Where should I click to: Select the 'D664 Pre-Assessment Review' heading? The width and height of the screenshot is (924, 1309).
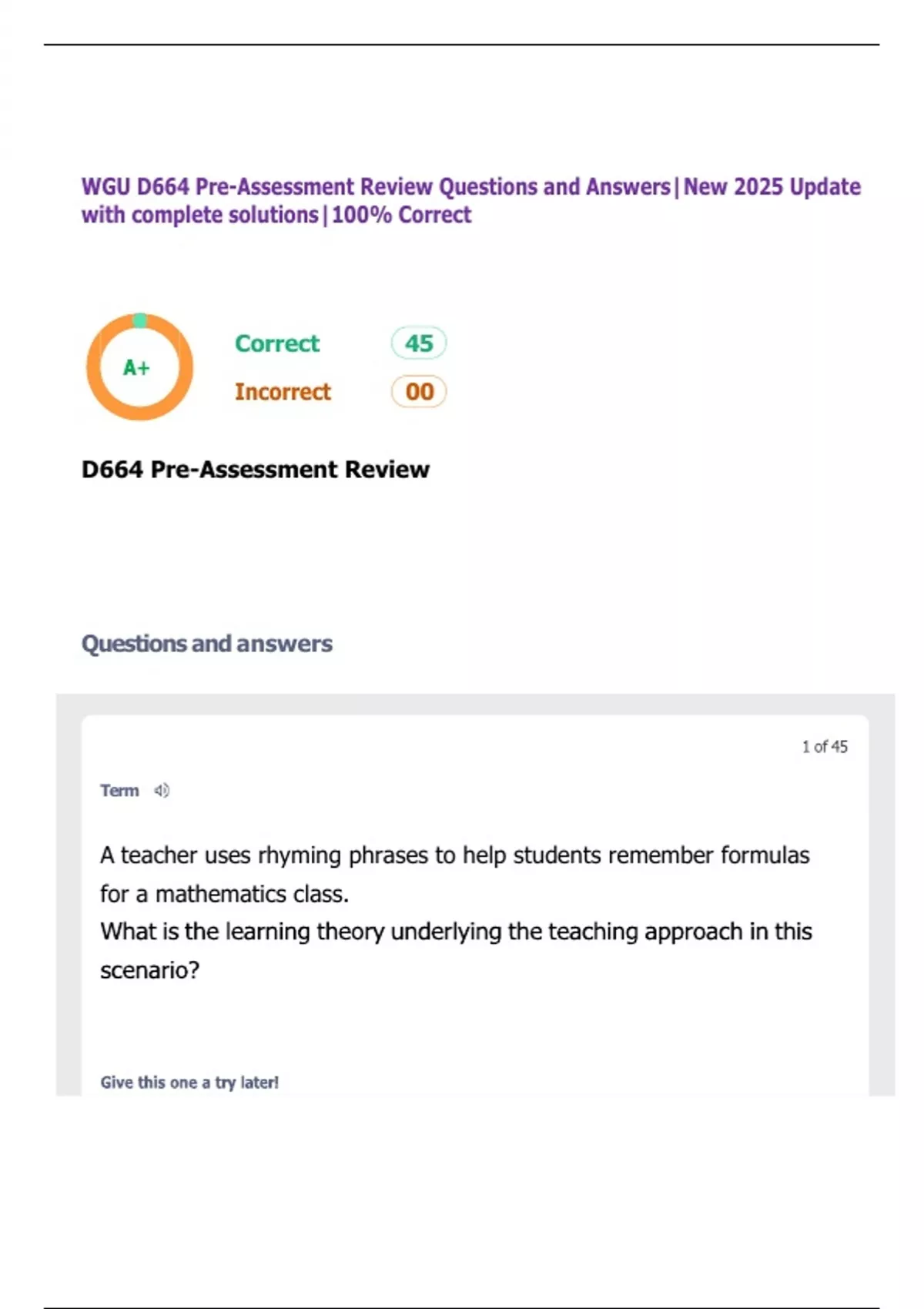pos(255,470)
